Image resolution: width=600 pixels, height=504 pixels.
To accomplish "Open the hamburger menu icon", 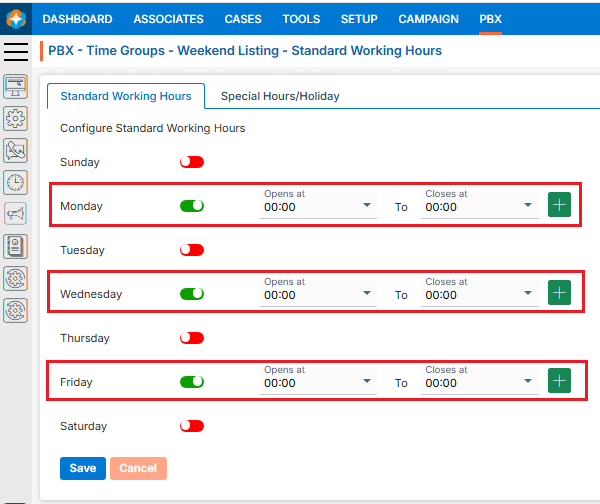I will coord(16,52).
